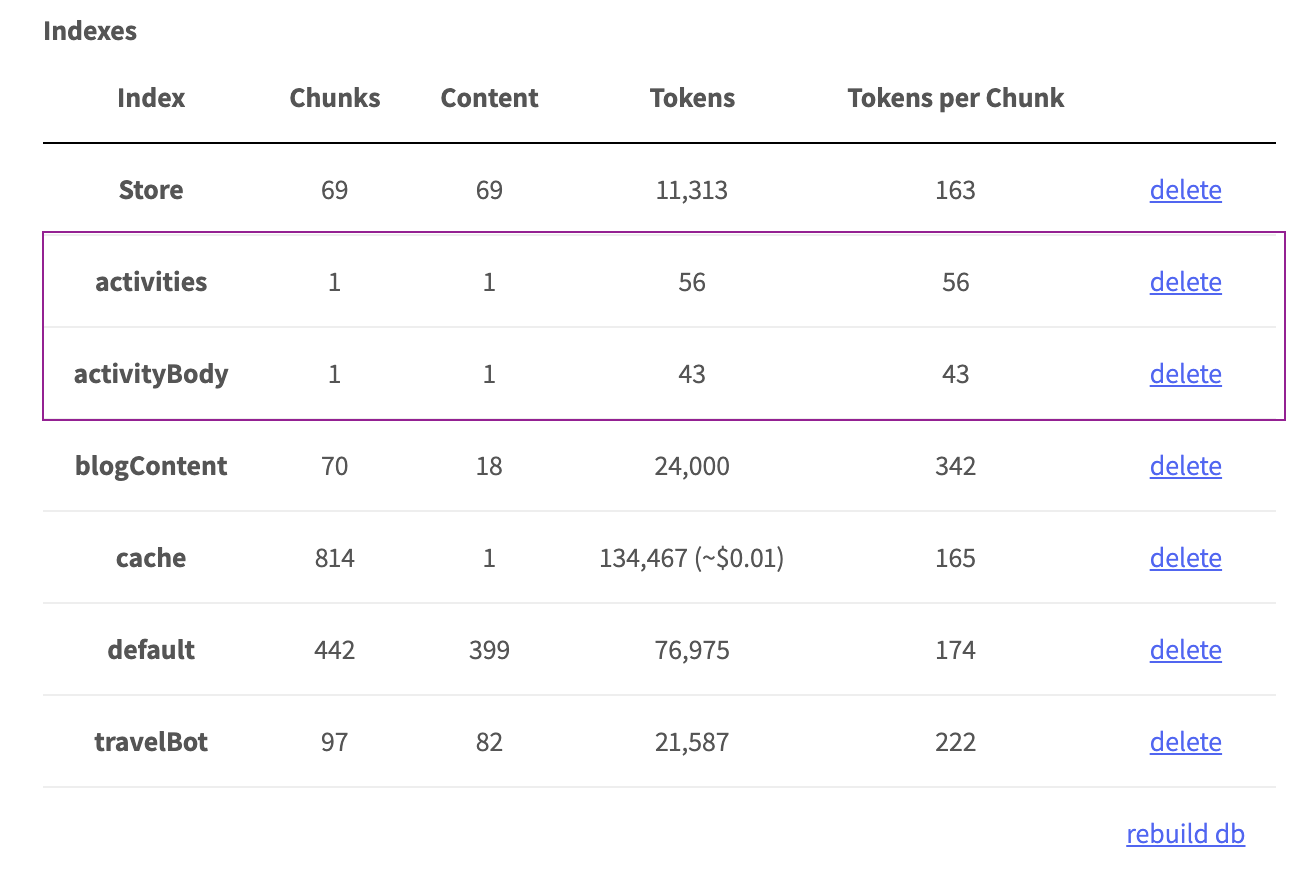Delete the travelBot index
Screen dimensions: 1314x872
pos(1185,742)
